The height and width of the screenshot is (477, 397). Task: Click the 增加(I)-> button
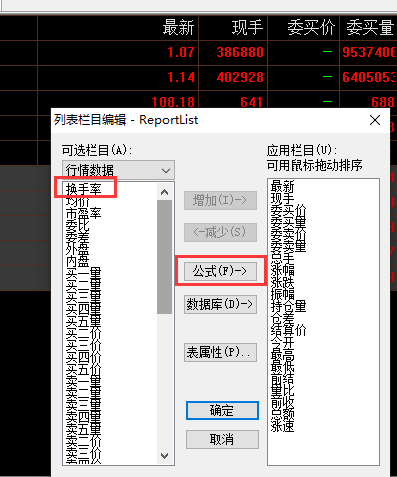pos(220,200)
